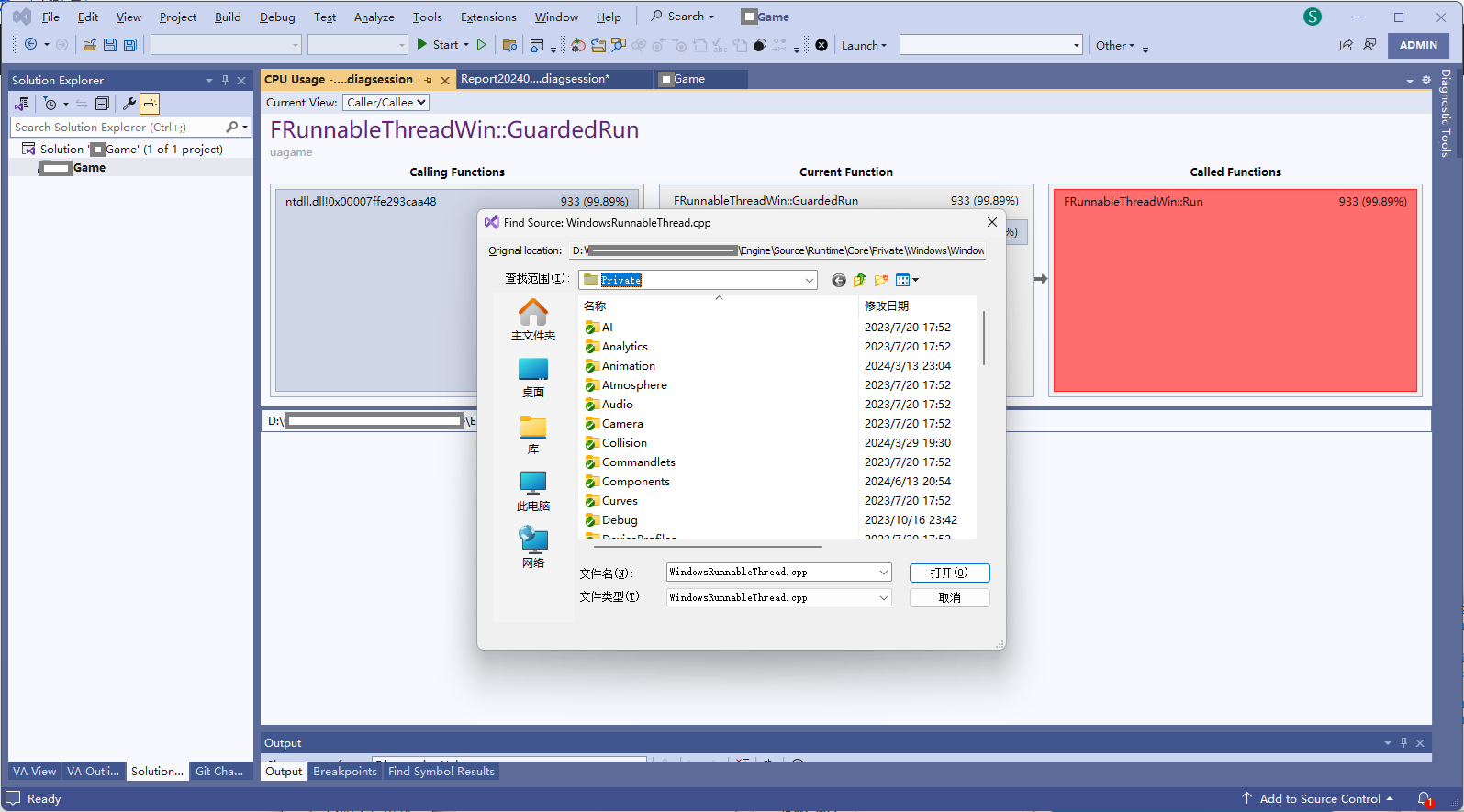1464x812 pixels.
Task: Open the Search dropdown in title bar
Action: coord(682,17)
